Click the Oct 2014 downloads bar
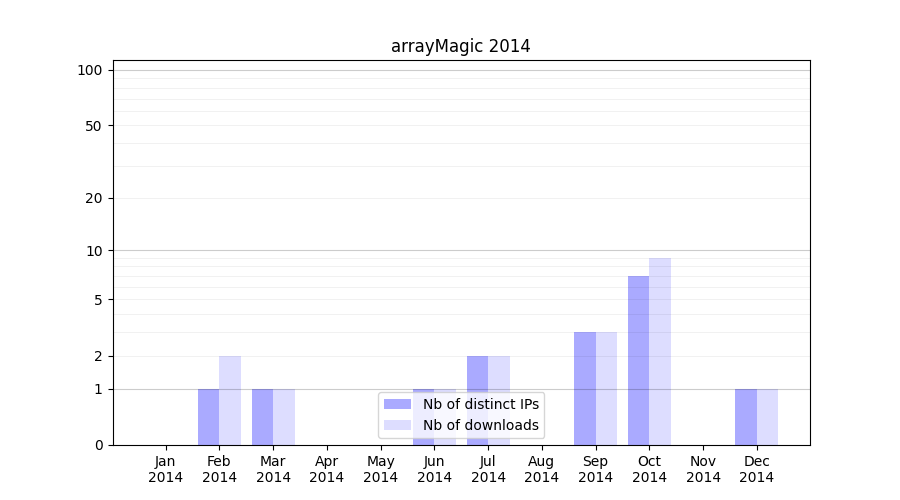This screenshot has width=900, height=500. (x=660, y=351)
